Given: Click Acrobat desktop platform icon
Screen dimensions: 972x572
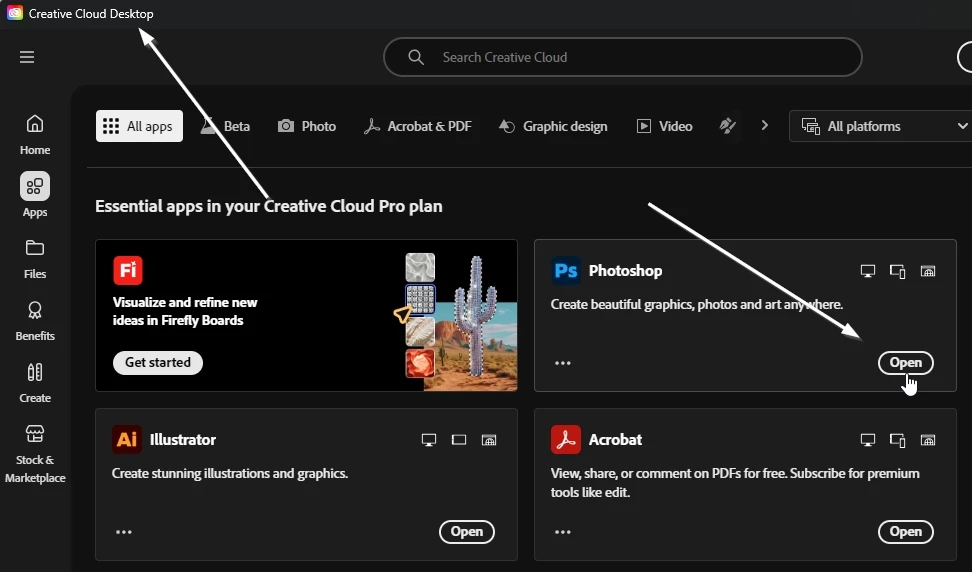Looking at the screenshot, I should (868, 440).
